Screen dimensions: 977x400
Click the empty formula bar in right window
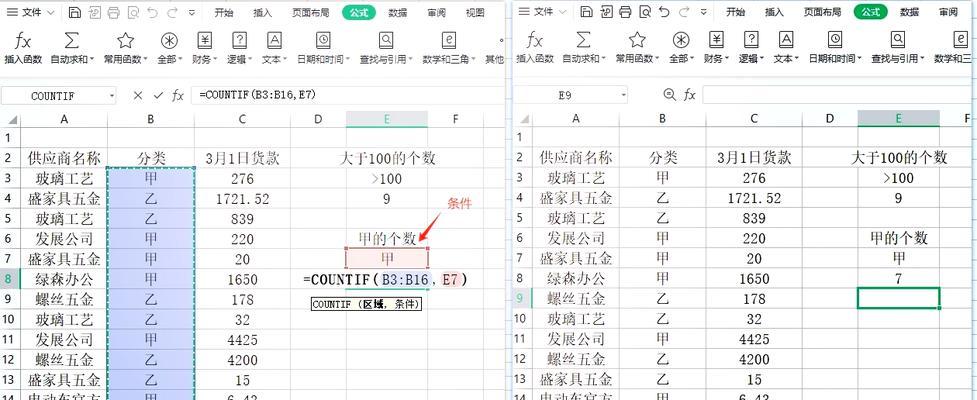click(837, 95)
